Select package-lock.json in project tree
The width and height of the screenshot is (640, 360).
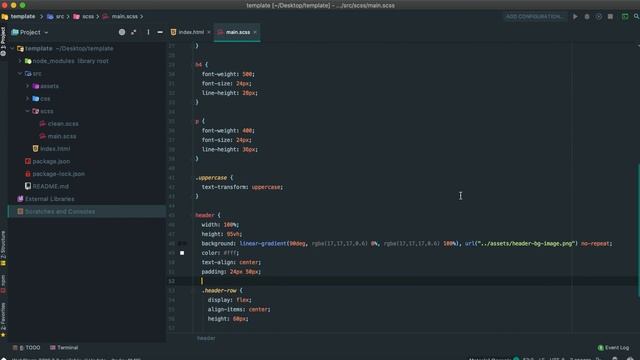click(55, 174)
